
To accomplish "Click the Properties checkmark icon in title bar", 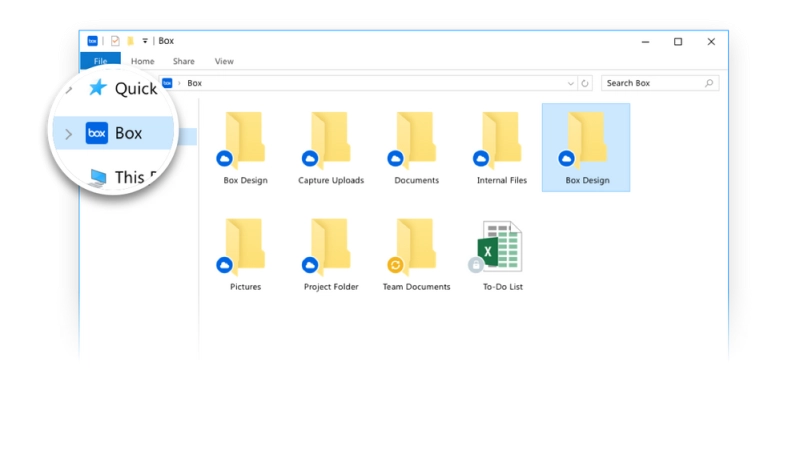I will click(x=115, y=41).
